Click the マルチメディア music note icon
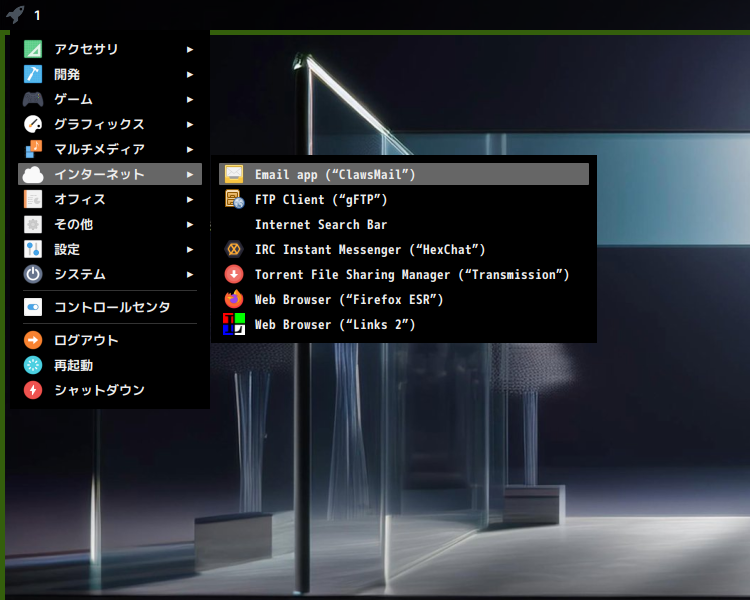 click(33, 149)
